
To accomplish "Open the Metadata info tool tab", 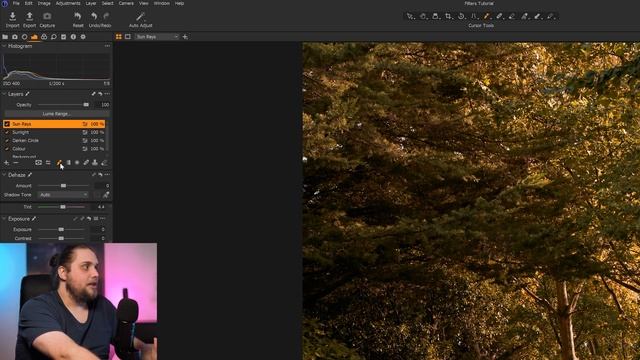I will 73,37.
